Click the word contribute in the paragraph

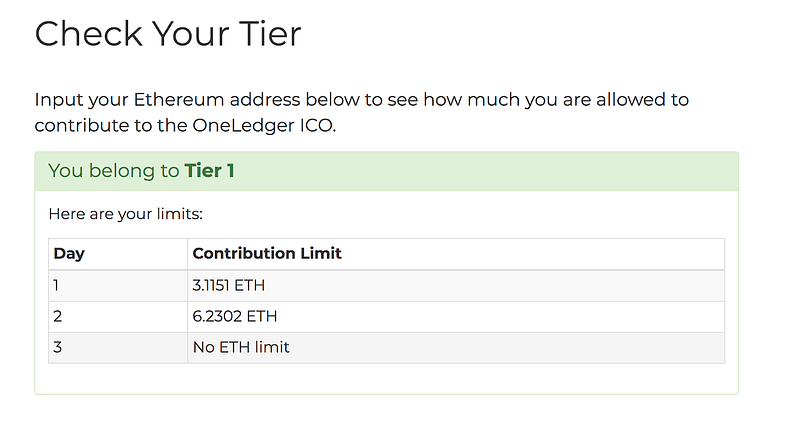82,125
